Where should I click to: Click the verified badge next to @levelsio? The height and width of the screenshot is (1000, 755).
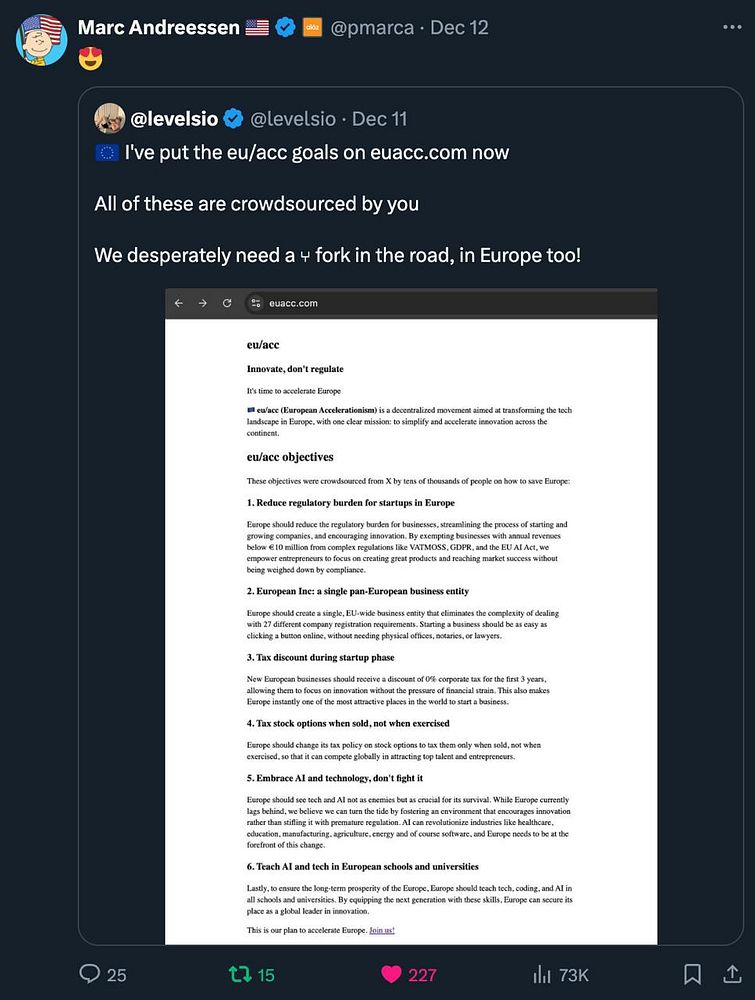coord(233,119)
